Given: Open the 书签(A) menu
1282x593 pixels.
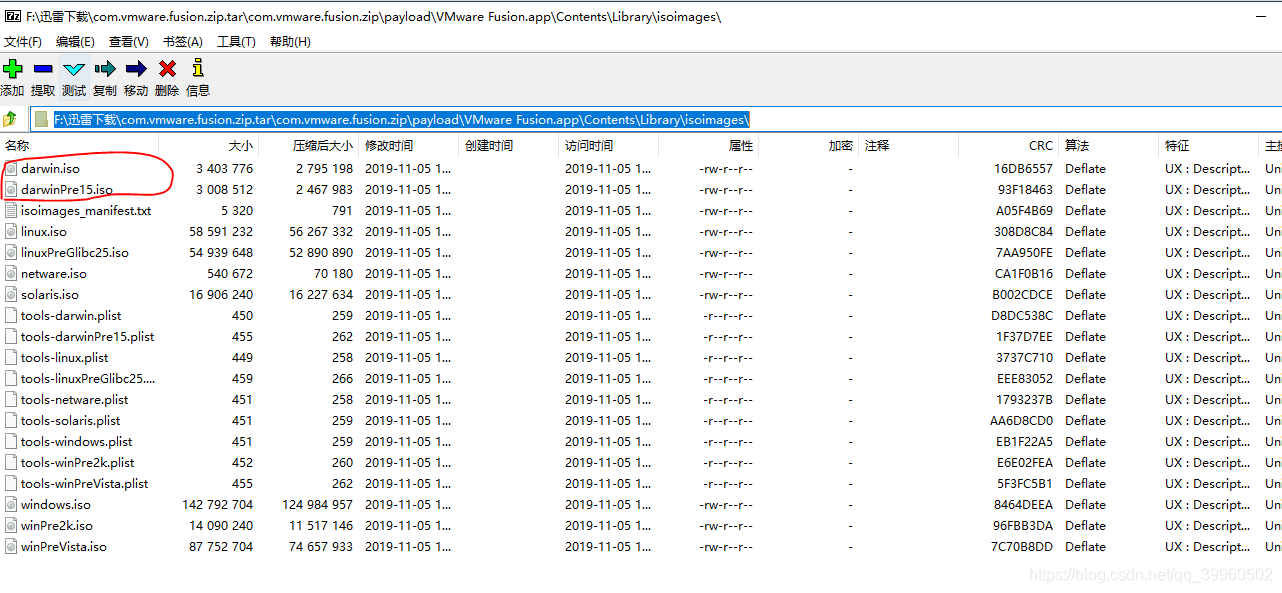Looking at the screenshot, I should (183, 41).
